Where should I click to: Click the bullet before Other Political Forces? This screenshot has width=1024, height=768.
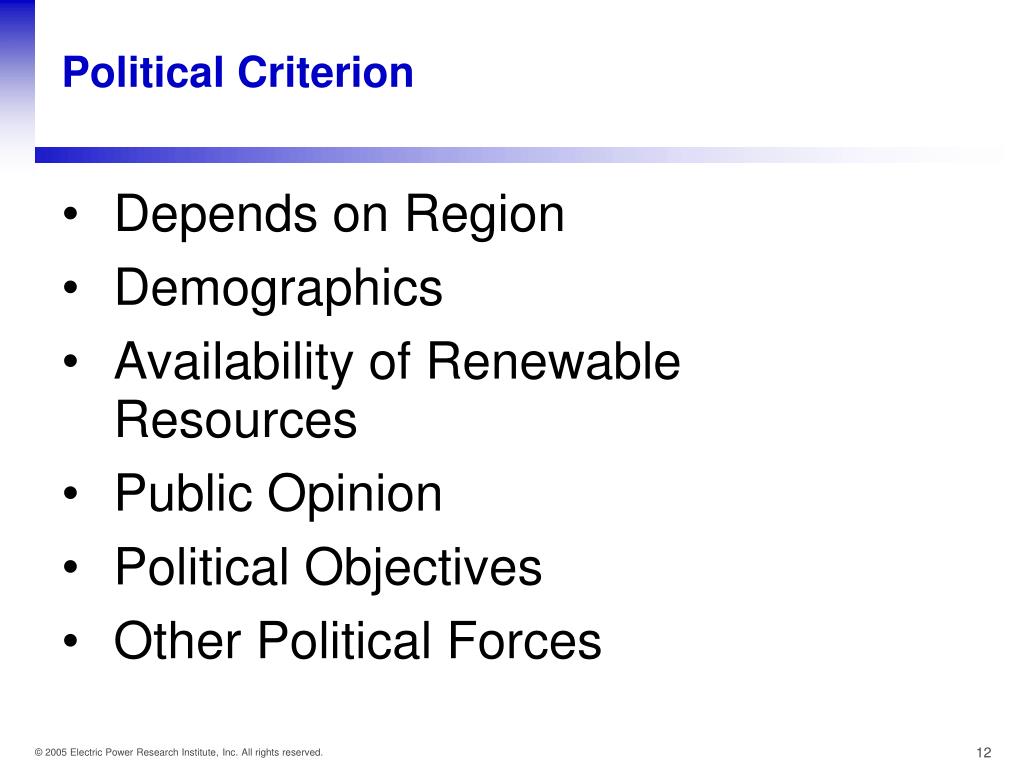click(x=71, y=641)
